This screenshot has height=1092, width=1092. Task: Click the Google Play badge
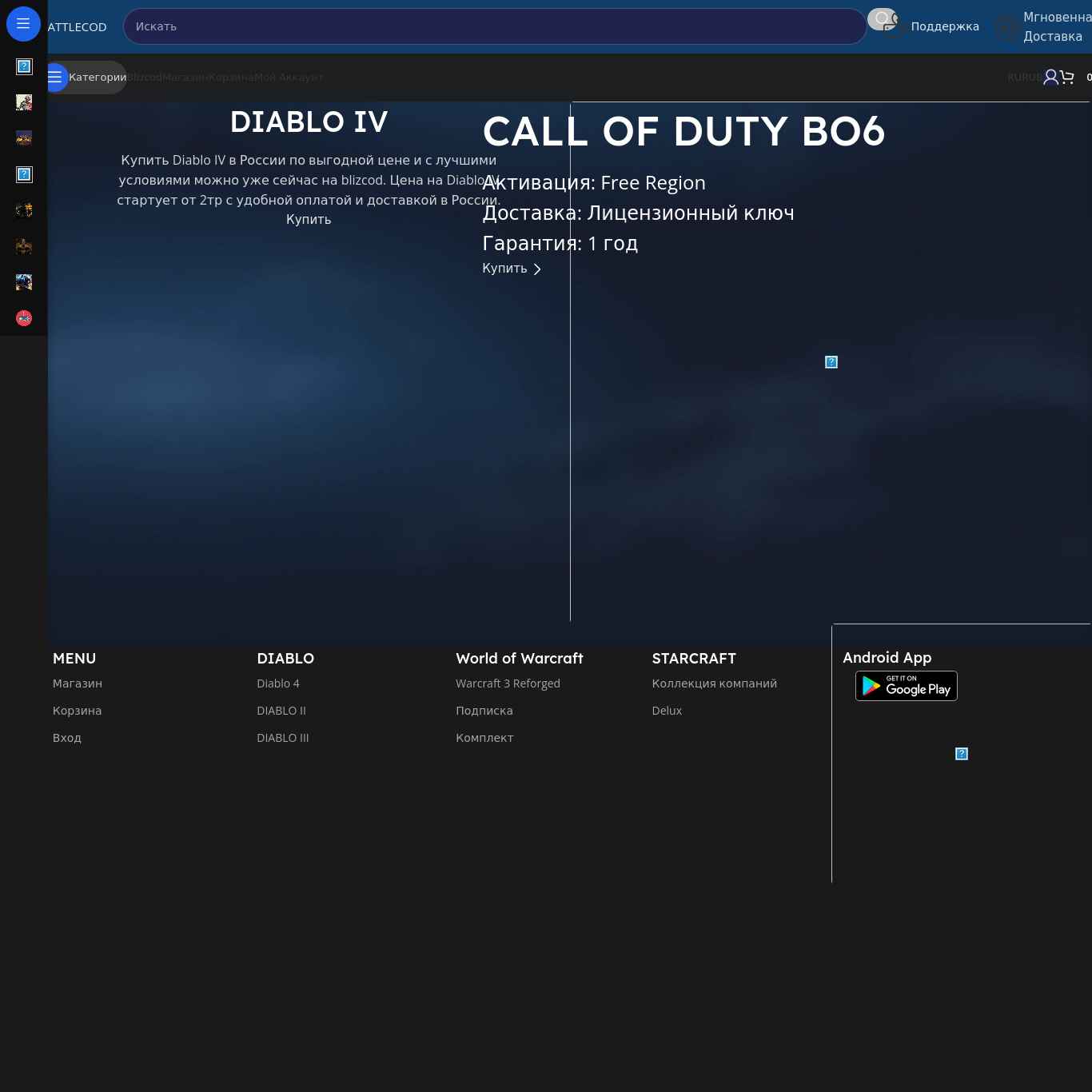pos(907,686)
